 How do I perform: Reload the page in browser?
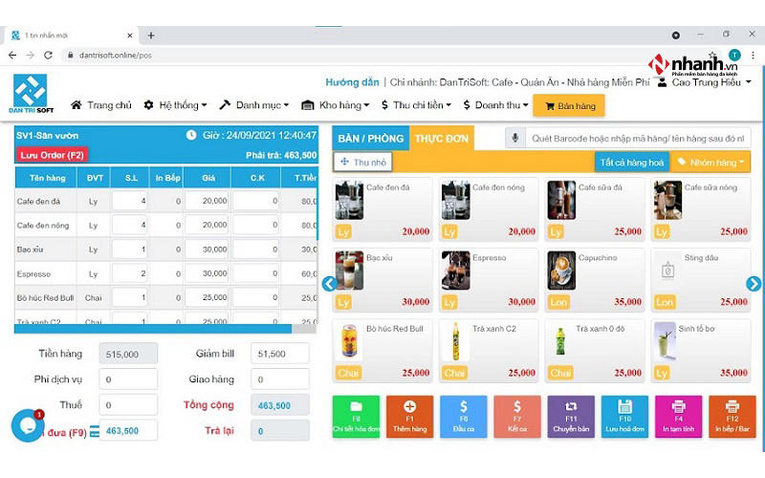(48, 55)
